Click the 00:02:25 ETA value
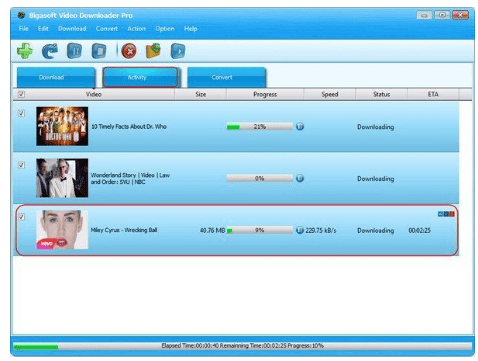This screenshot has height=361, width=478. [x=419, y=230]
